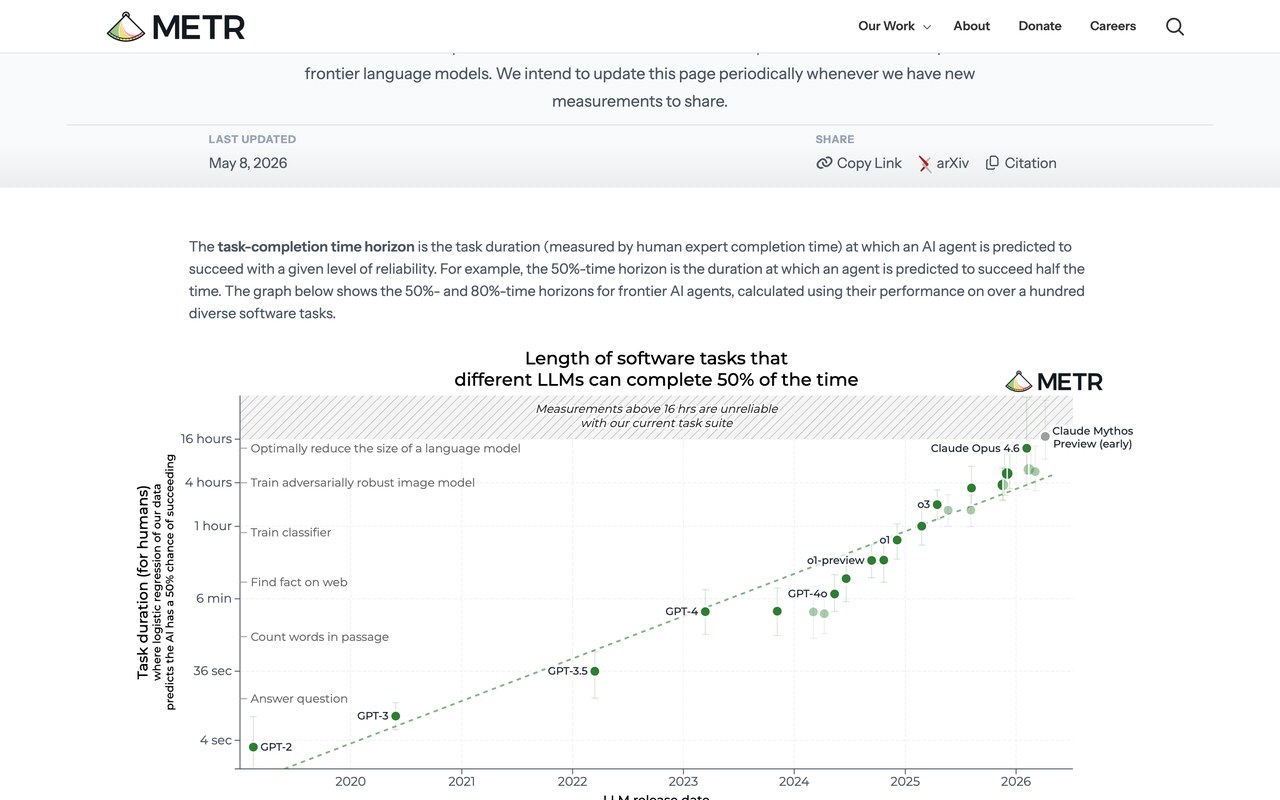Screen dimensions: 1280x800
Task: Click the 2024 x-axis year label
Action: click(794, 781)
